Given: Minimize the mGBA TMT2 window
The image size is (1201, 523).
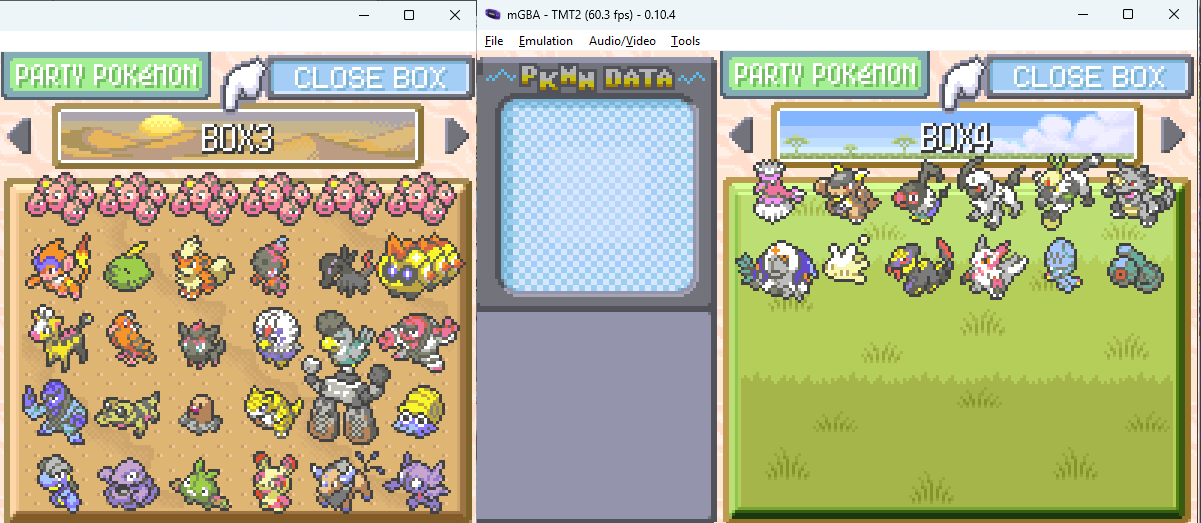Looking at the screenshot, I should pyautogui.click(x=1082, y=15).
